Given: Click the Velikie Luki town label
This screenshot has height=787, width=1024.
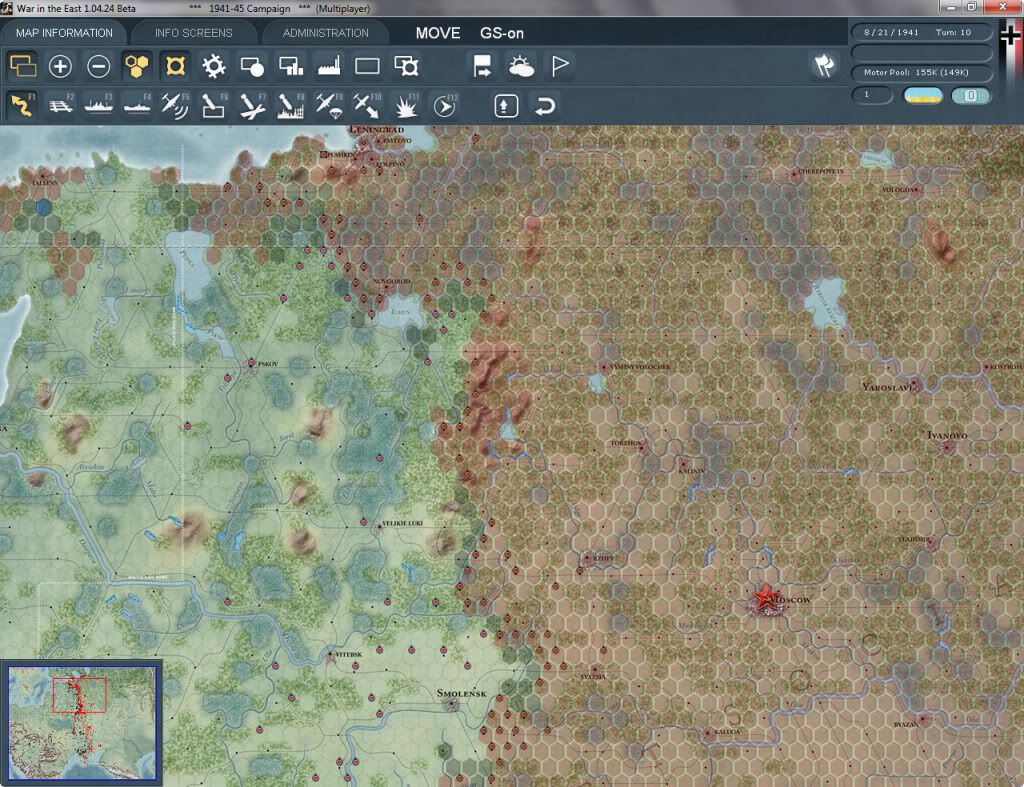Looking at the screenshot, I should tap(402, 523).
